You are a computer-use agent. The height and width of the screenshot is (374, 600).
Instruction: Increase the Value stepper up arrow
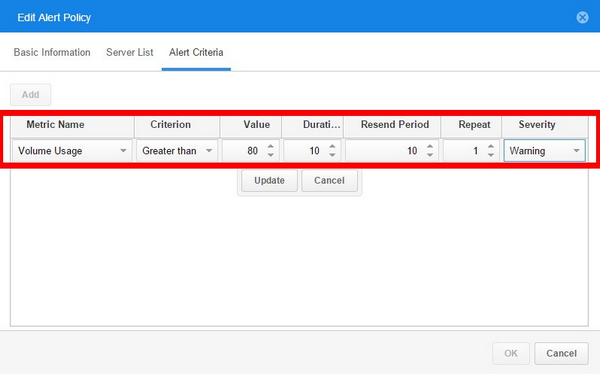[271, 147]
